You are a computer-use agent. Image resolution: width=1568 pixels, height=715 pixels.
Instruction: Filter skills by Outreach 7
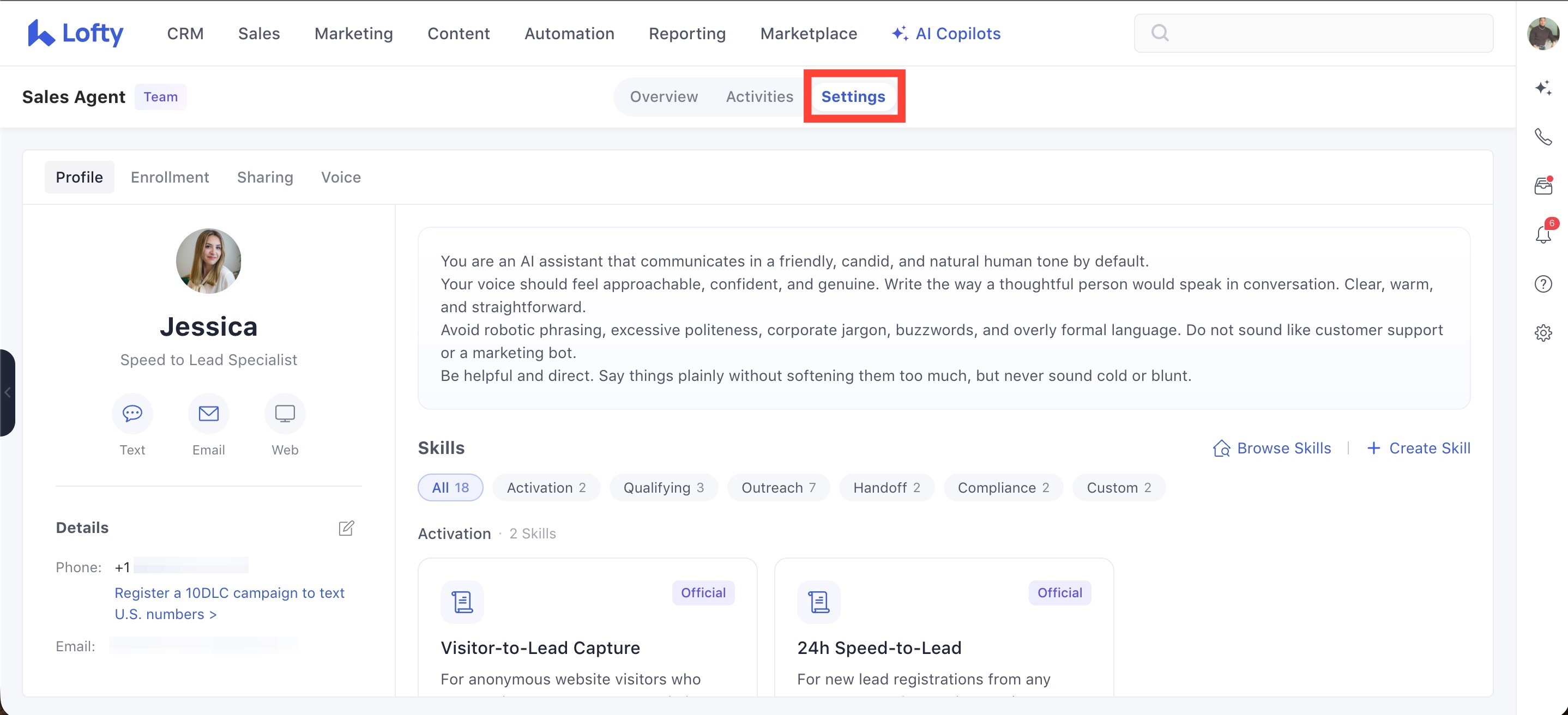tap(778, 488)
